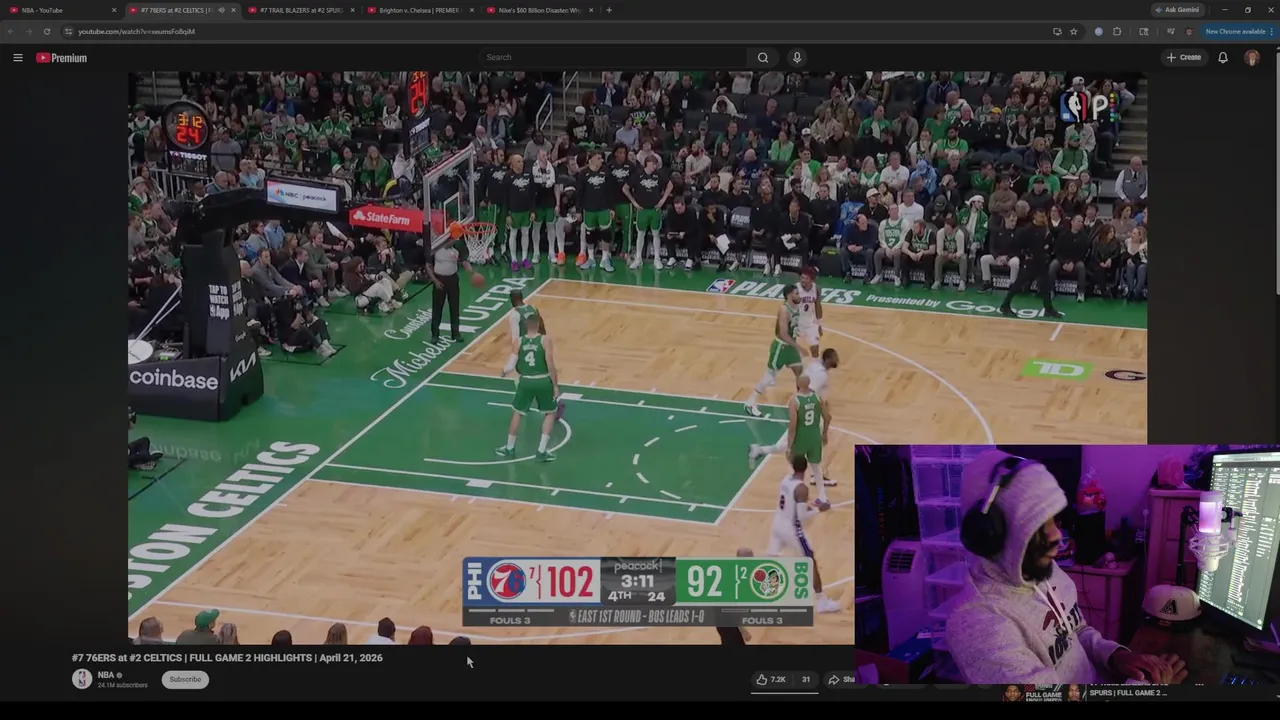Open Chrome profile avatar in toolbar
Screen dimensions: 1280x720
1189,31
